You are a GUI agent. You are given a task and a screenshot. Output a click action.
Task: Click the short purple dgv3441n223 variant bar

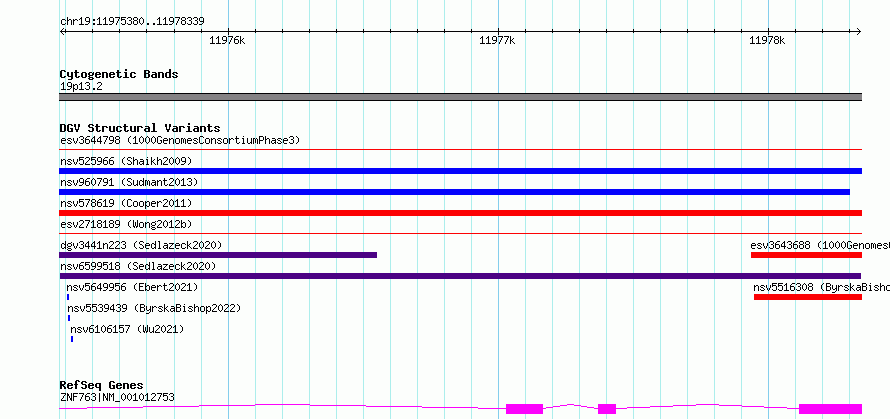point(218,255)
